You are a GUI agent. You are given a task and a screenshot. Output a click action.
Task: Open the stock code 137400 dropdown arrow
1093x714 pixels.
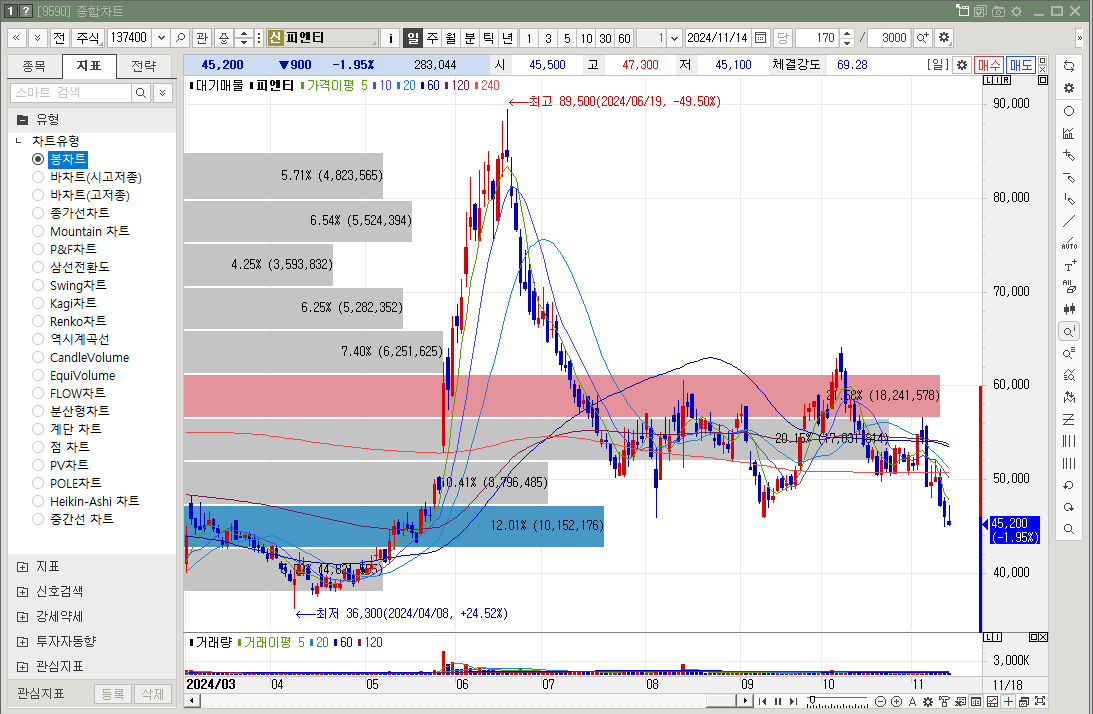161,38
